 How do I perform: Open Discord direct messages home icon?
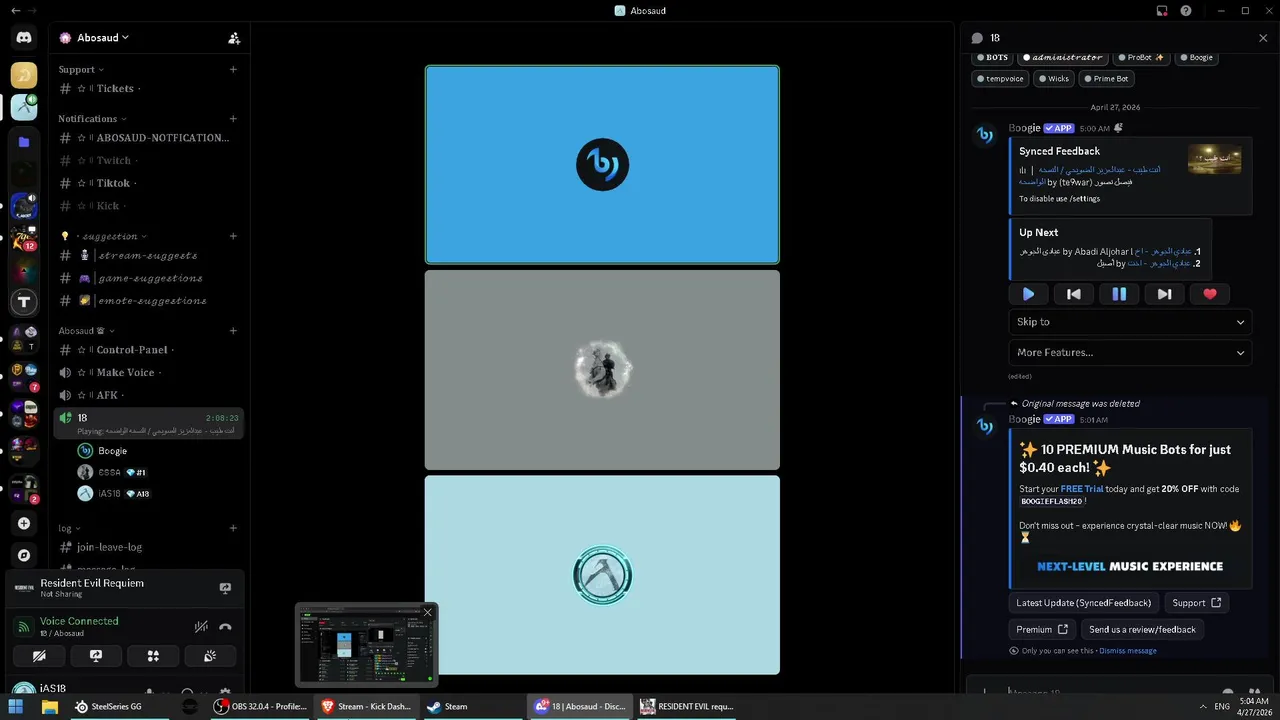tap(24, 38)
